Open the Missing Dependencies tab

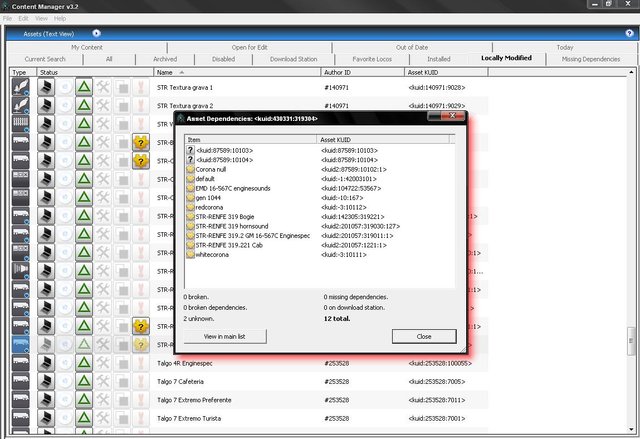(x=591, y=59)
